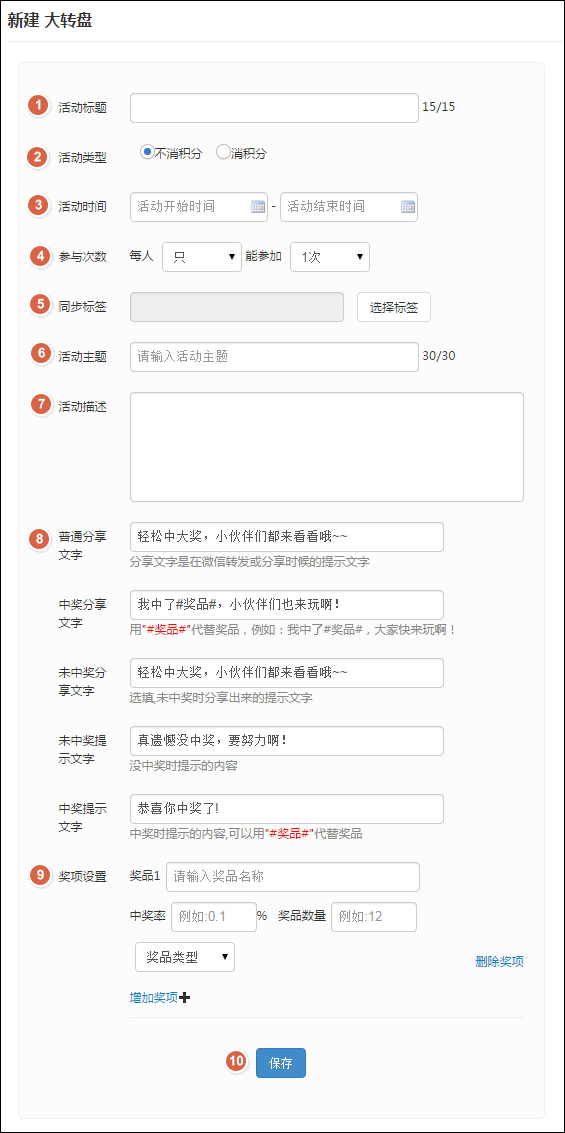This screenshot has height=1133, width=565.
Task: Click the 选择标签 button
Action: [x=394, y=307]
